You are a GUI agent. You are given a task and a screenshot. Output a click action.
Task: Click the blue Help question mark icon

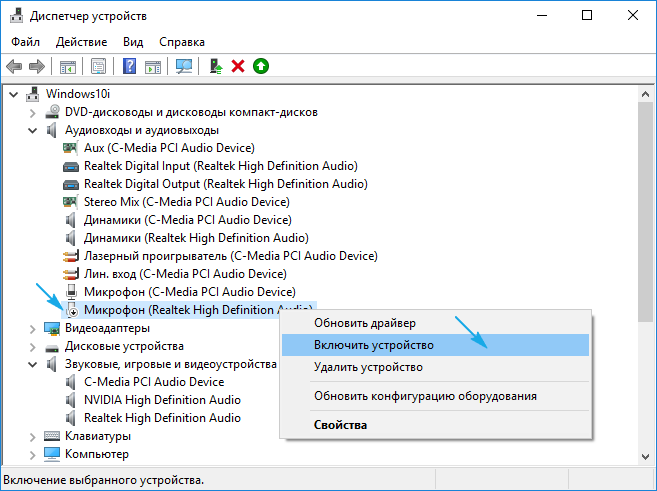pos(129,66)
